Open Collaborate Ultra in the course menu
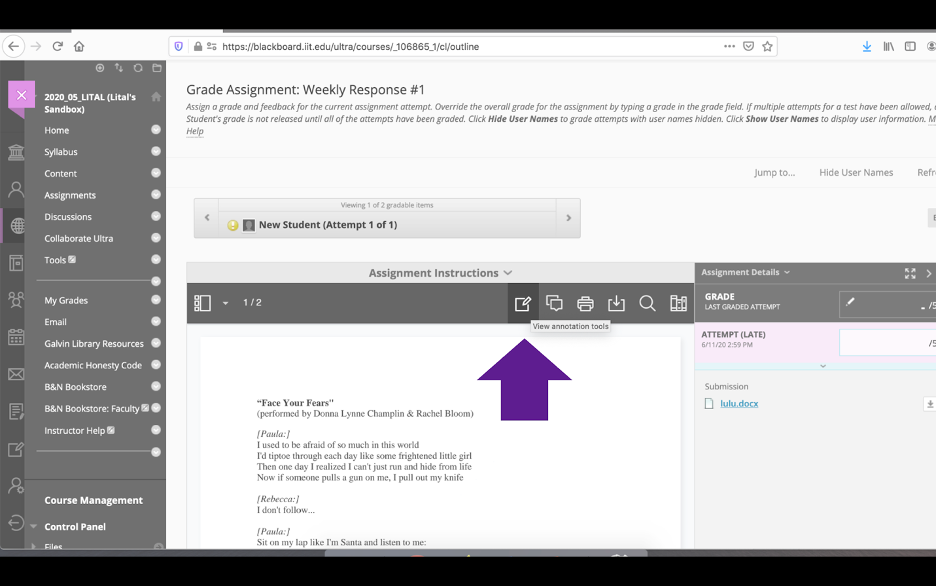The image size is (936, 586). tap(79, 238)
